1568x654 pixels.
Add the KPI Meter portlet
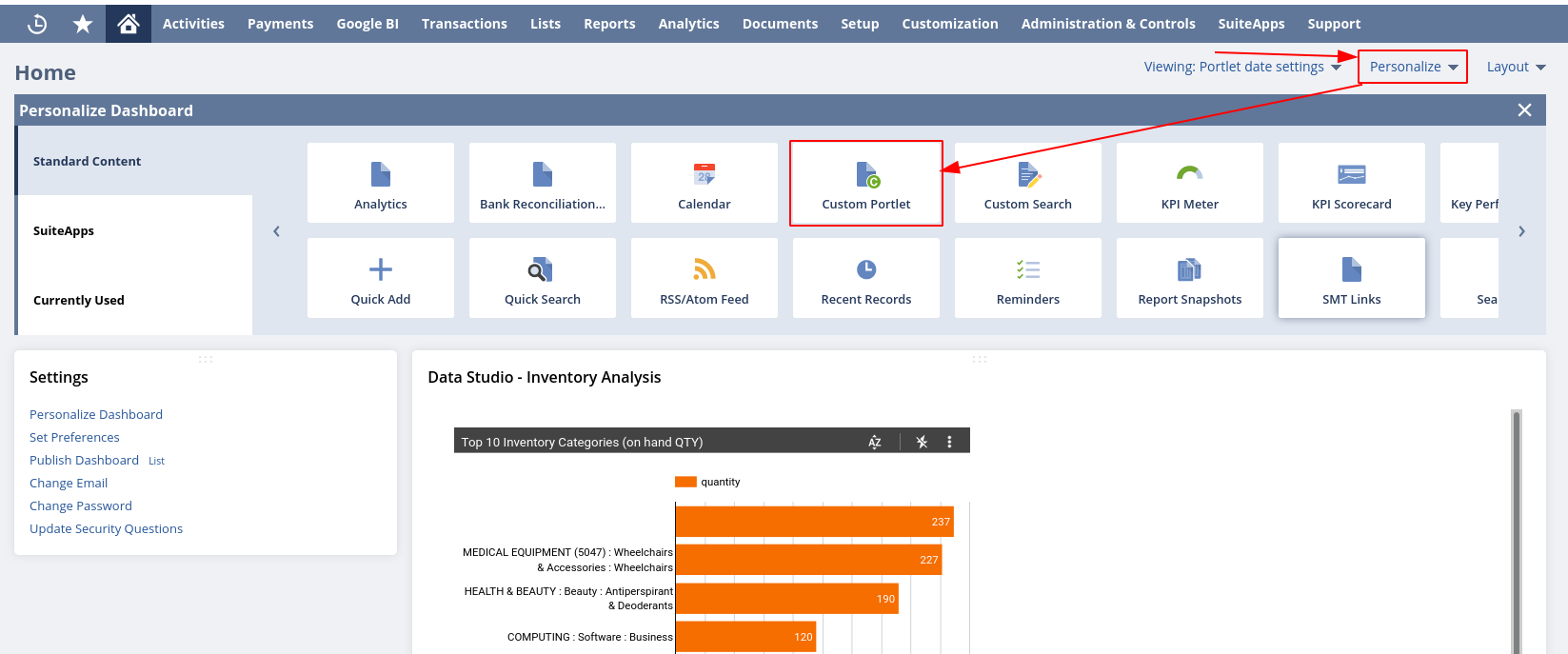point(1190,183)
